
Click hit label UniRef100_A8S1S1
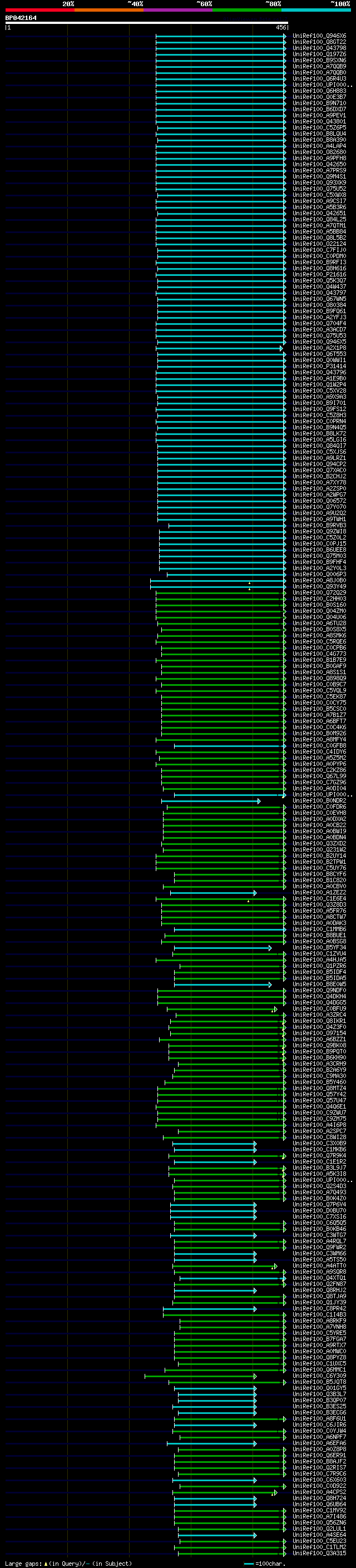(x=319, y=672)
